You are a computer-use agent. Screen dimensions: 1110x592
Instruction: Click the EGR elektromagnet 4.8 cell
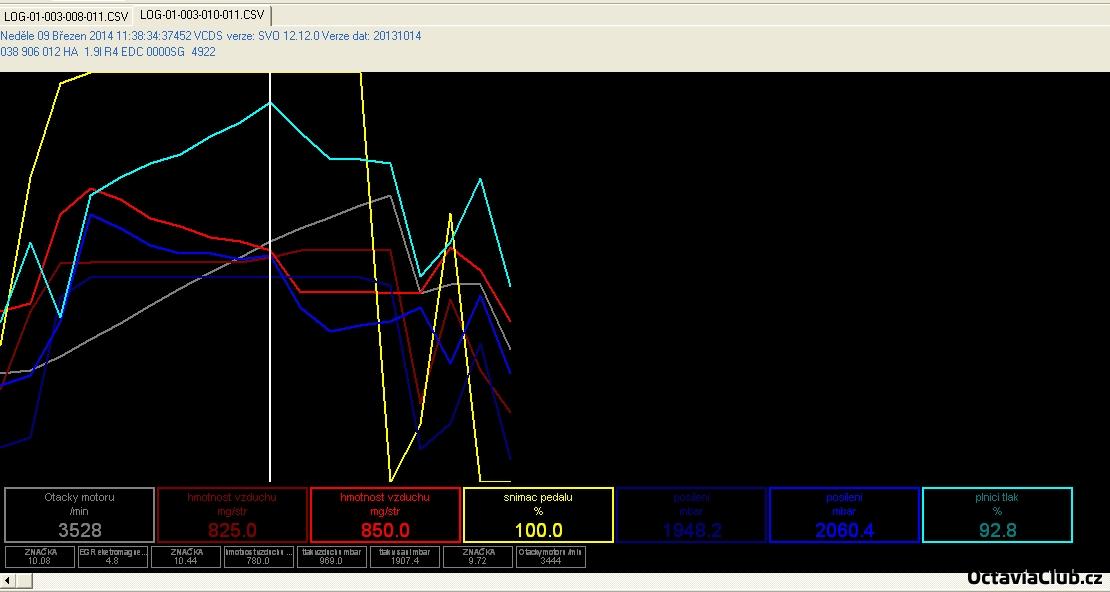(113, 556)
